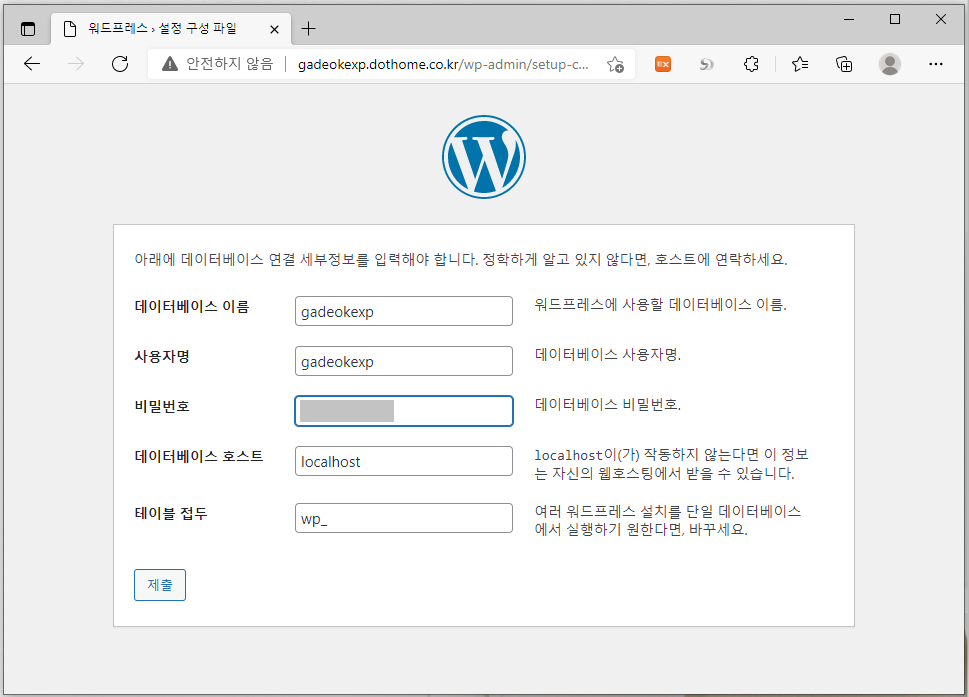Click the 데이터베이스 이름 label

[192, 306]
